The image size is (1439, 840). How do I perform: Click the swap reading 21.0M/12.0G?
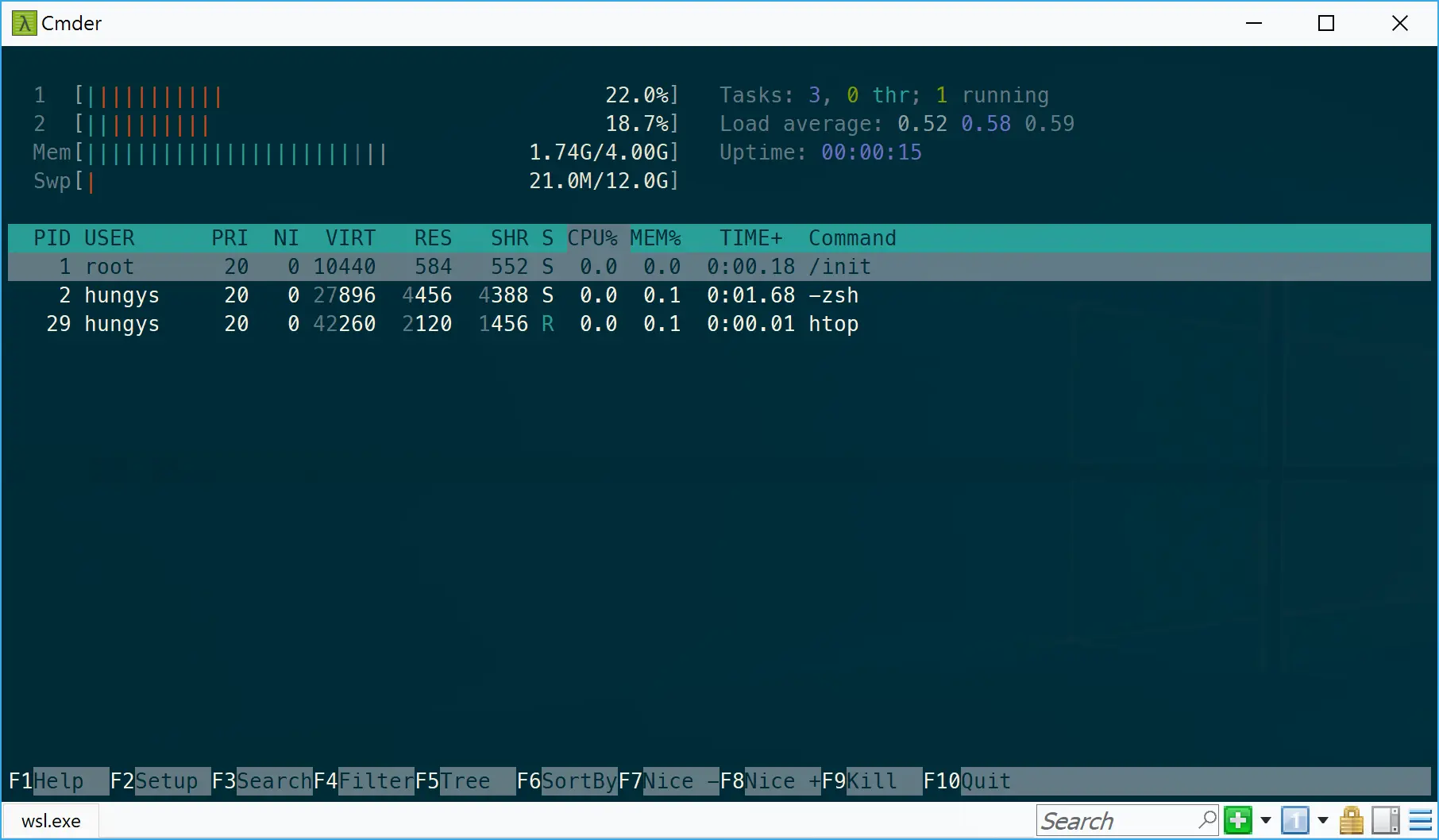599,181
